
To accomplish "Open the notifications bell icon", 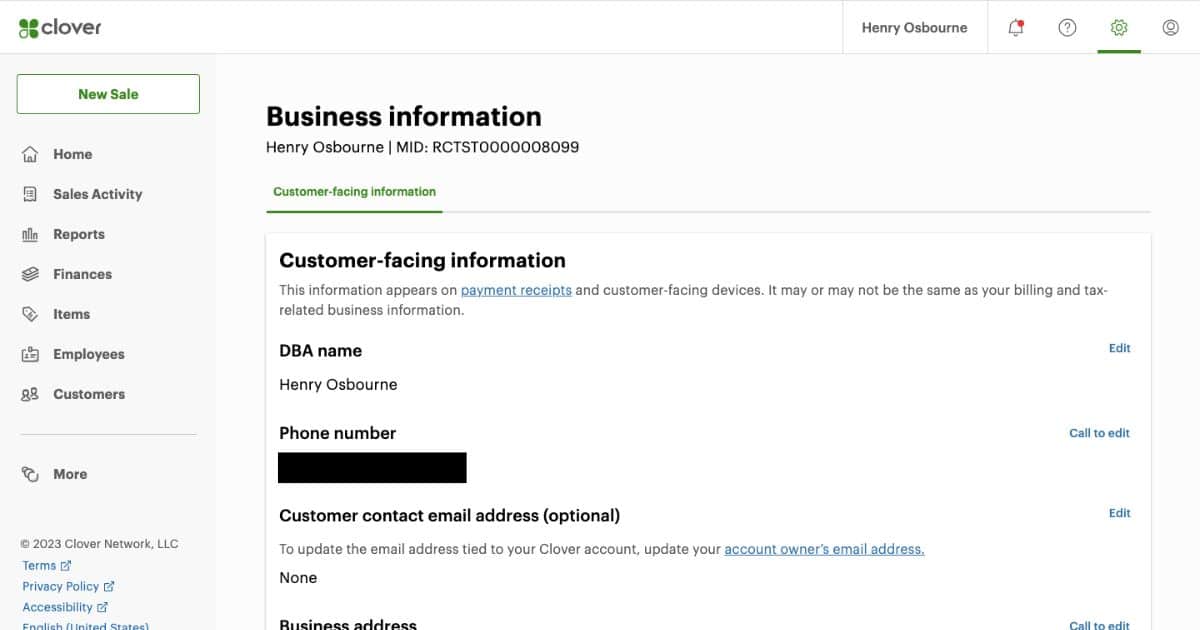I will [x=1016, y=28].
